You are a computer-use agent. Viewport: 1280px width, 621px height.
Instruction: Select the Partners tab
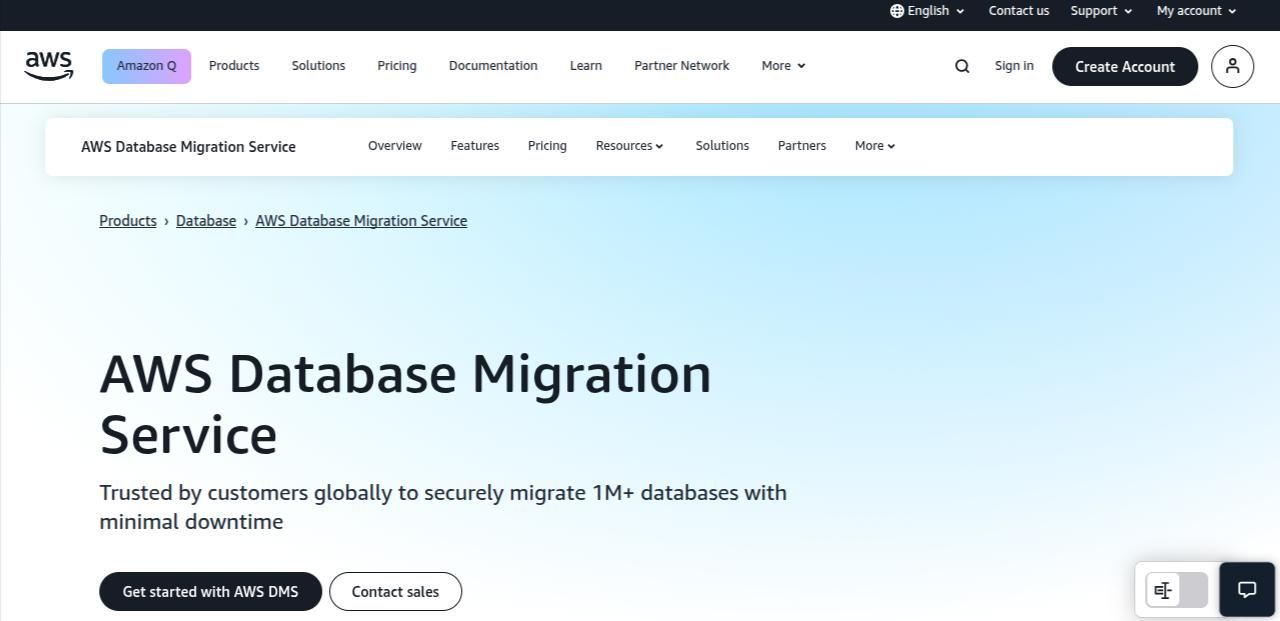click(x=802, y=146)
